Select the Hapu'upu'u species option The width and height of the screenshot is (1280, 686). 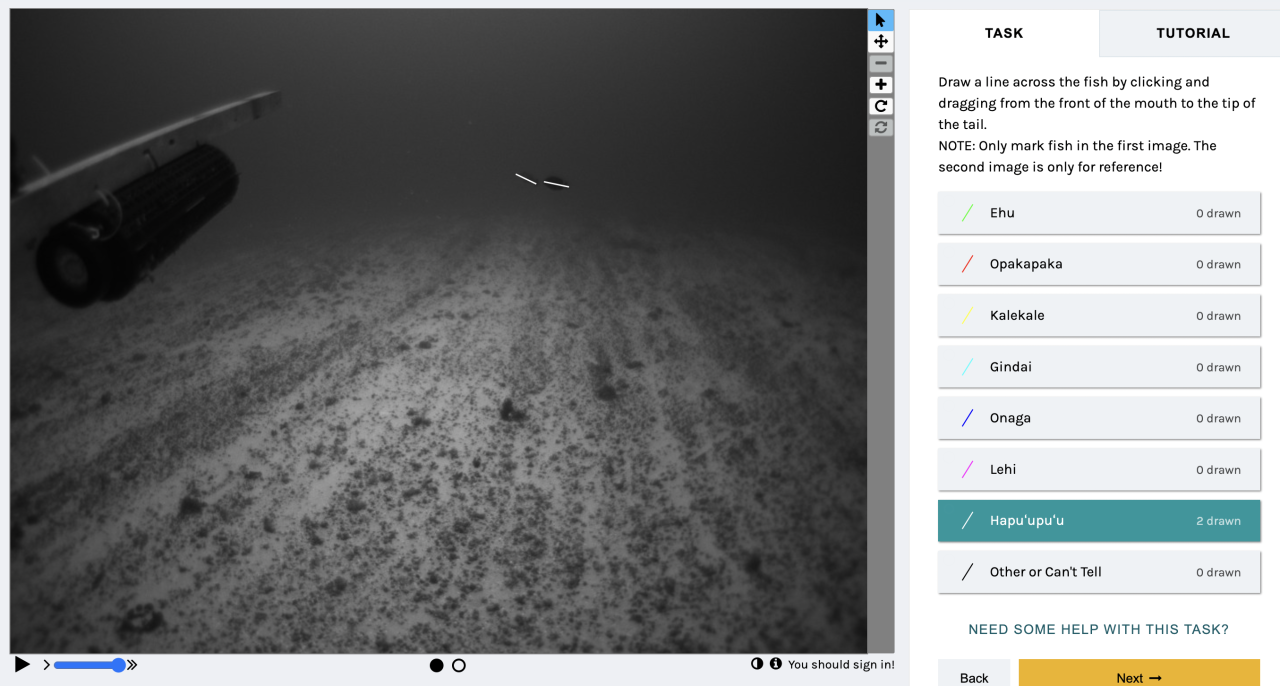point(1099,521)
